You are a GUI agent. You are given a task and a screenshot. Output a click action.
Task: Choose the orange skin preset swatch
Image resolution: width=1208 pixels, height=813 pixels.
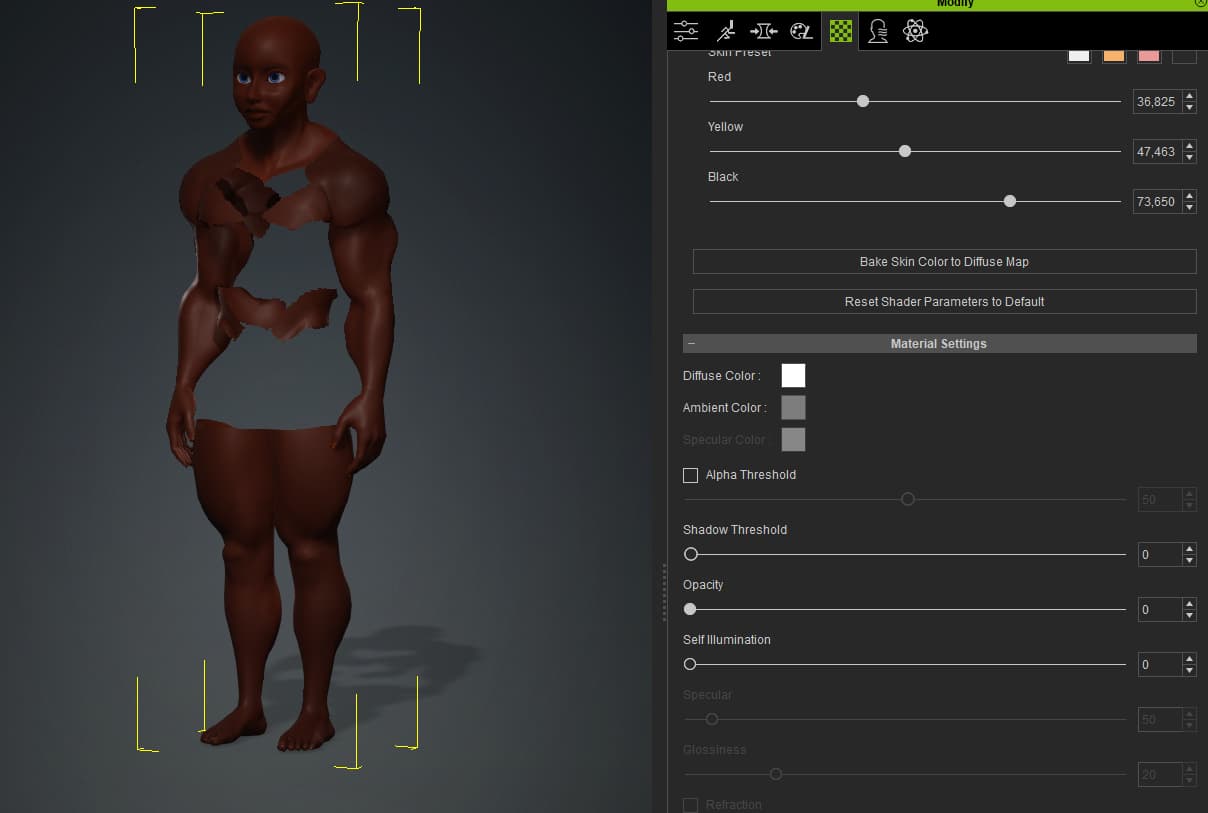point(1113,56)
